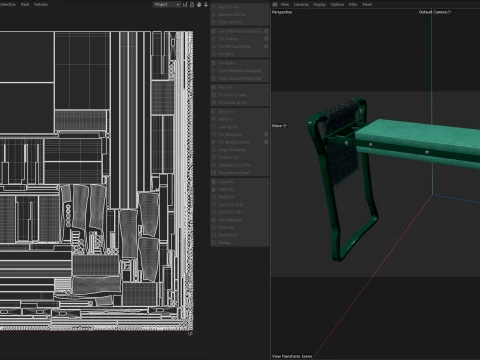
Task: Click Cycle UV CCW
Action: coord(240,205)
